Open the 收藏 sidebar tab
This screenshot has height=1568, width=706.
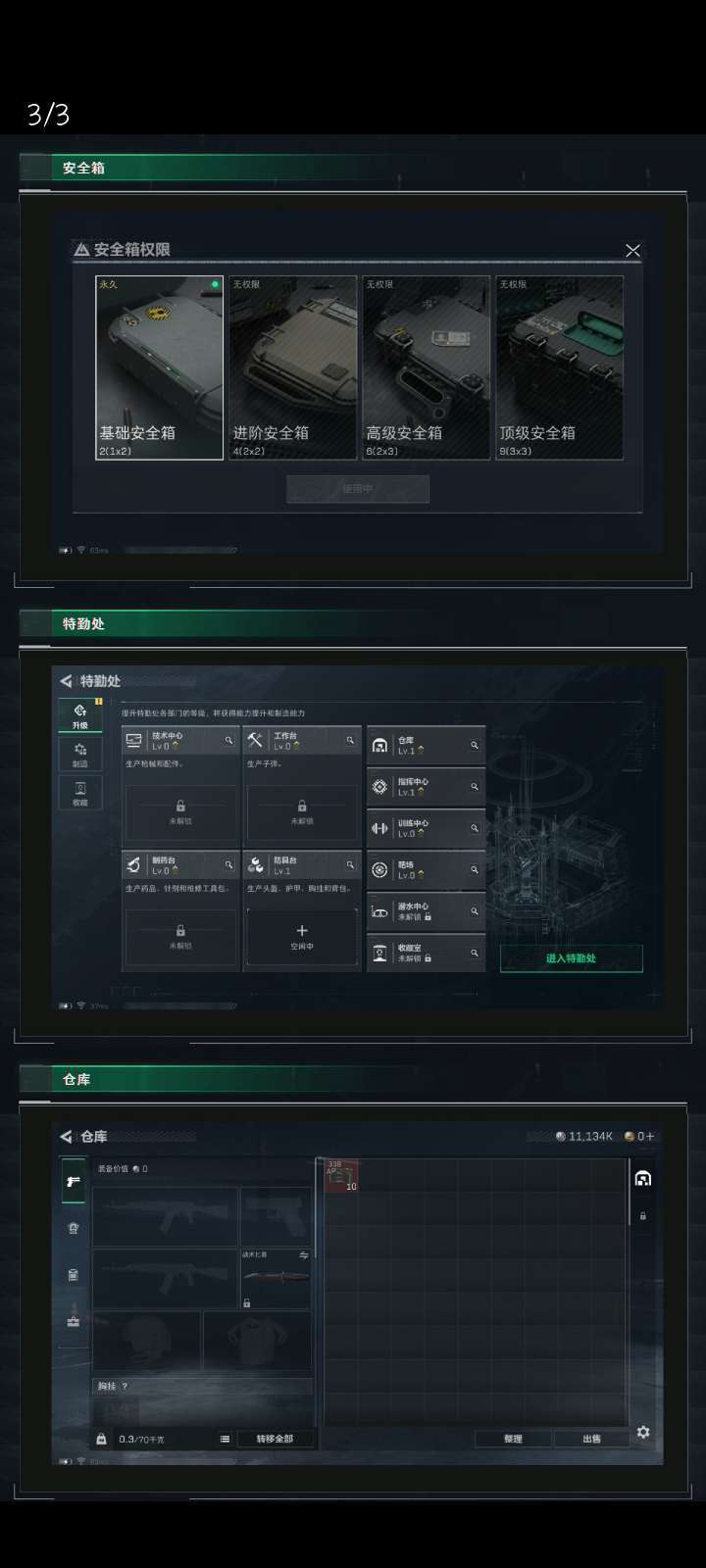pyautogui.click(x=79, y=792)
